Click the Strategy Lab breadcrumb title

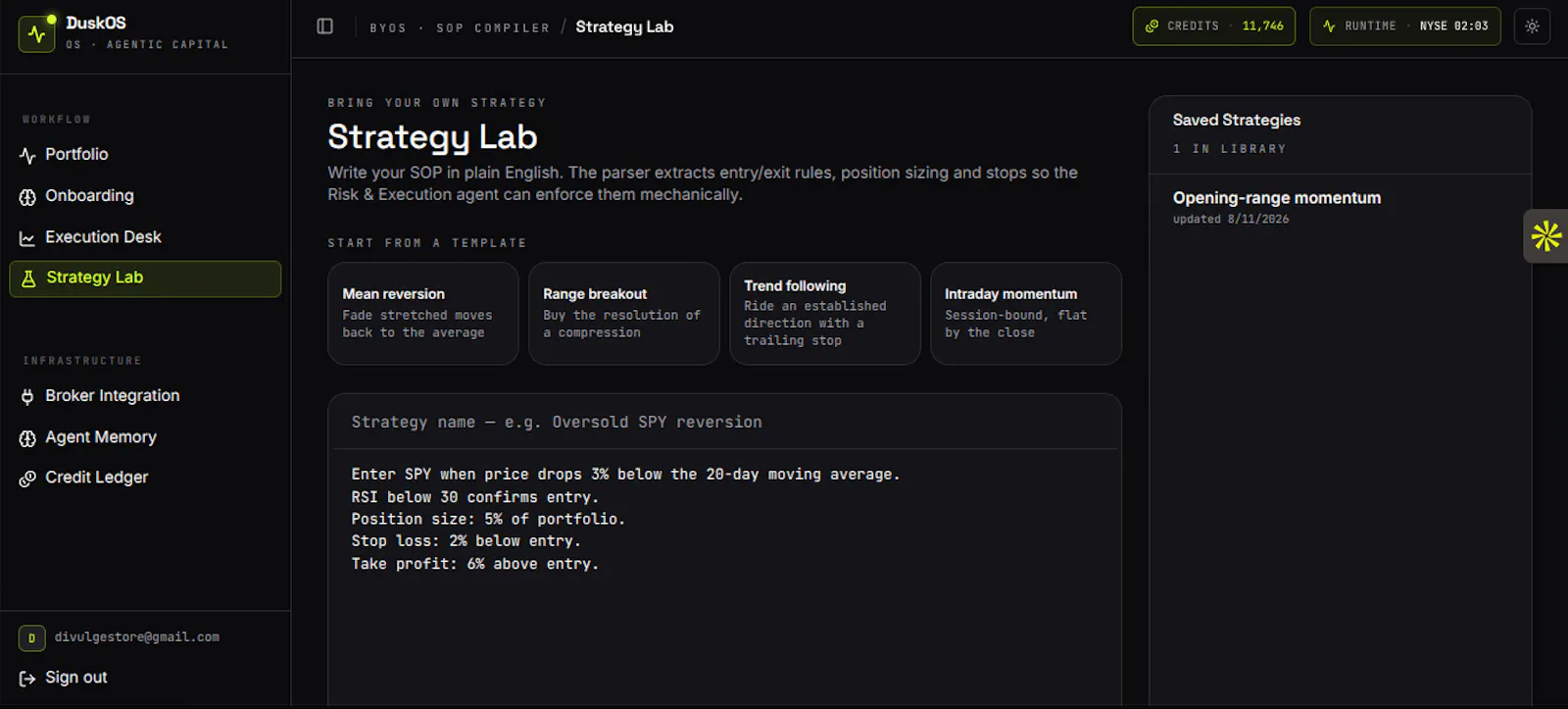pyautogui.click(x=624, y=26)
